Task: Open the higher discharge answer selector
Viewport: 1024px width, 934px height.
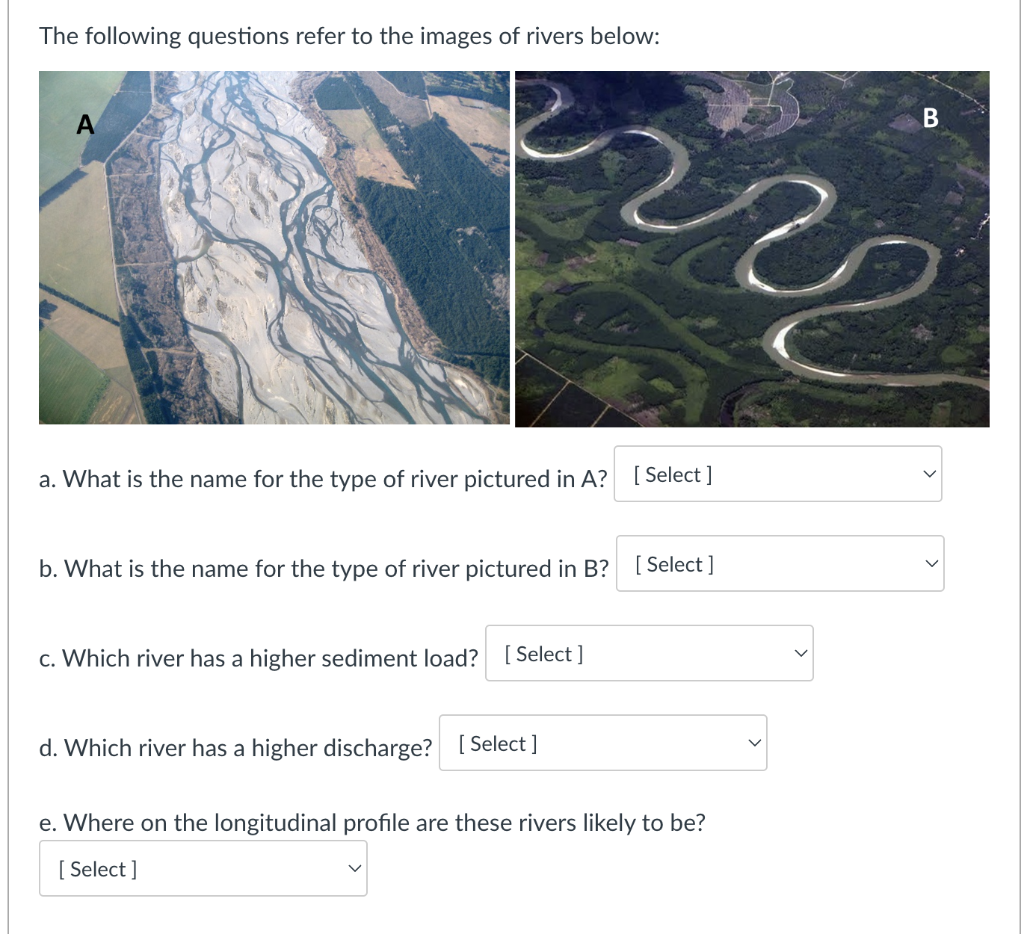Action: 603,742
